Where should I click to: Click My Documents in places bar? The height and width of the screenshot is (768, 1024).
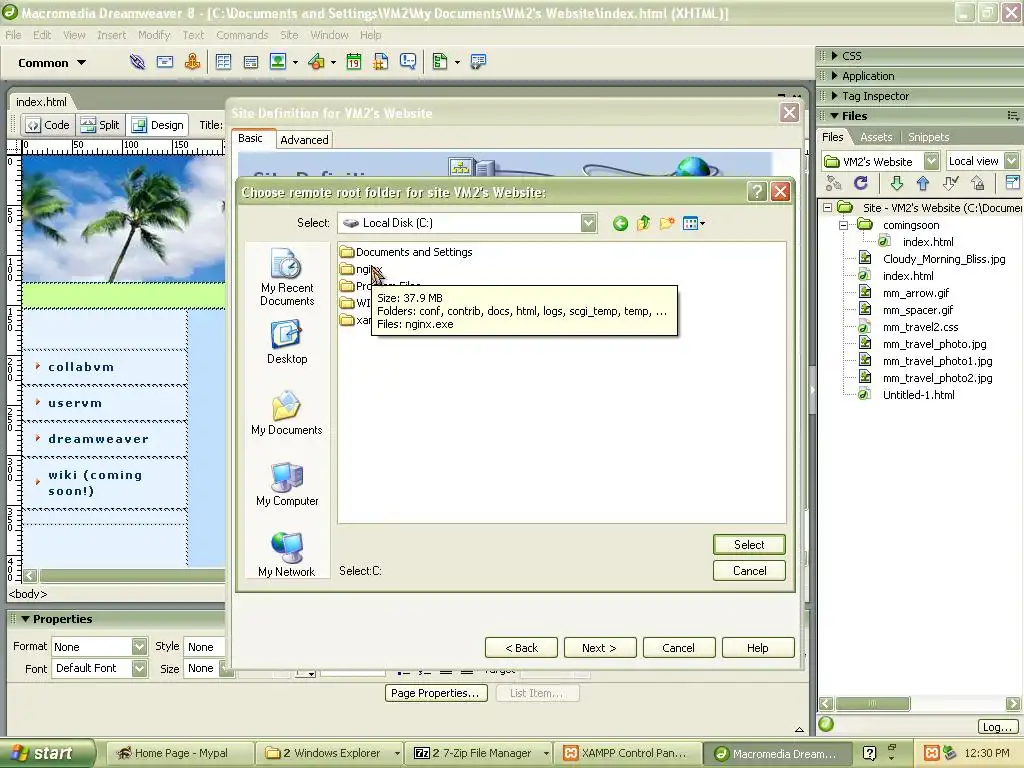(287, 413)
